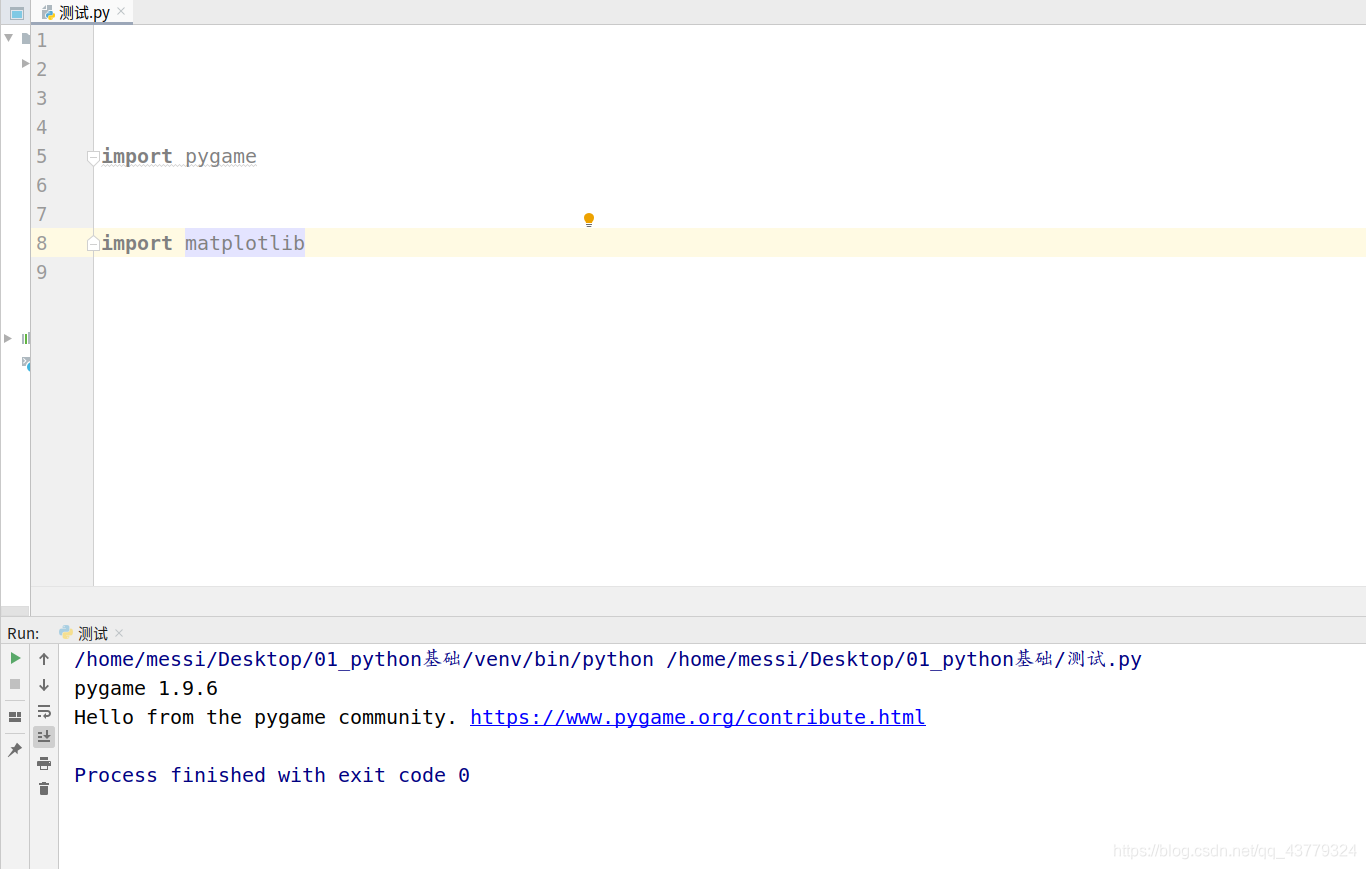Click the CSDN blog watermark link
This screenshot has width=1366, height=869.
click(x=1232, y=850)
